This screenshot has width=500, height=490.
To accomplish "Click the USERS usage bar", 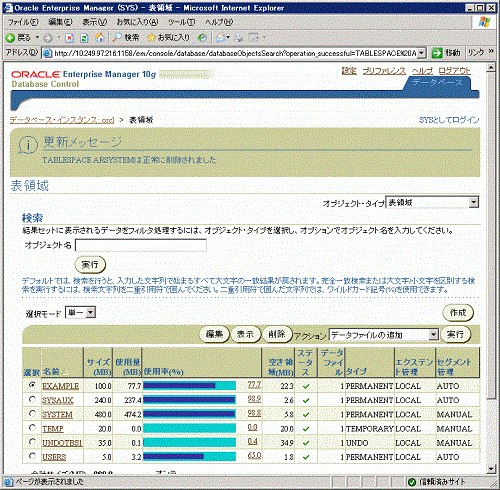I will point(189,457).
